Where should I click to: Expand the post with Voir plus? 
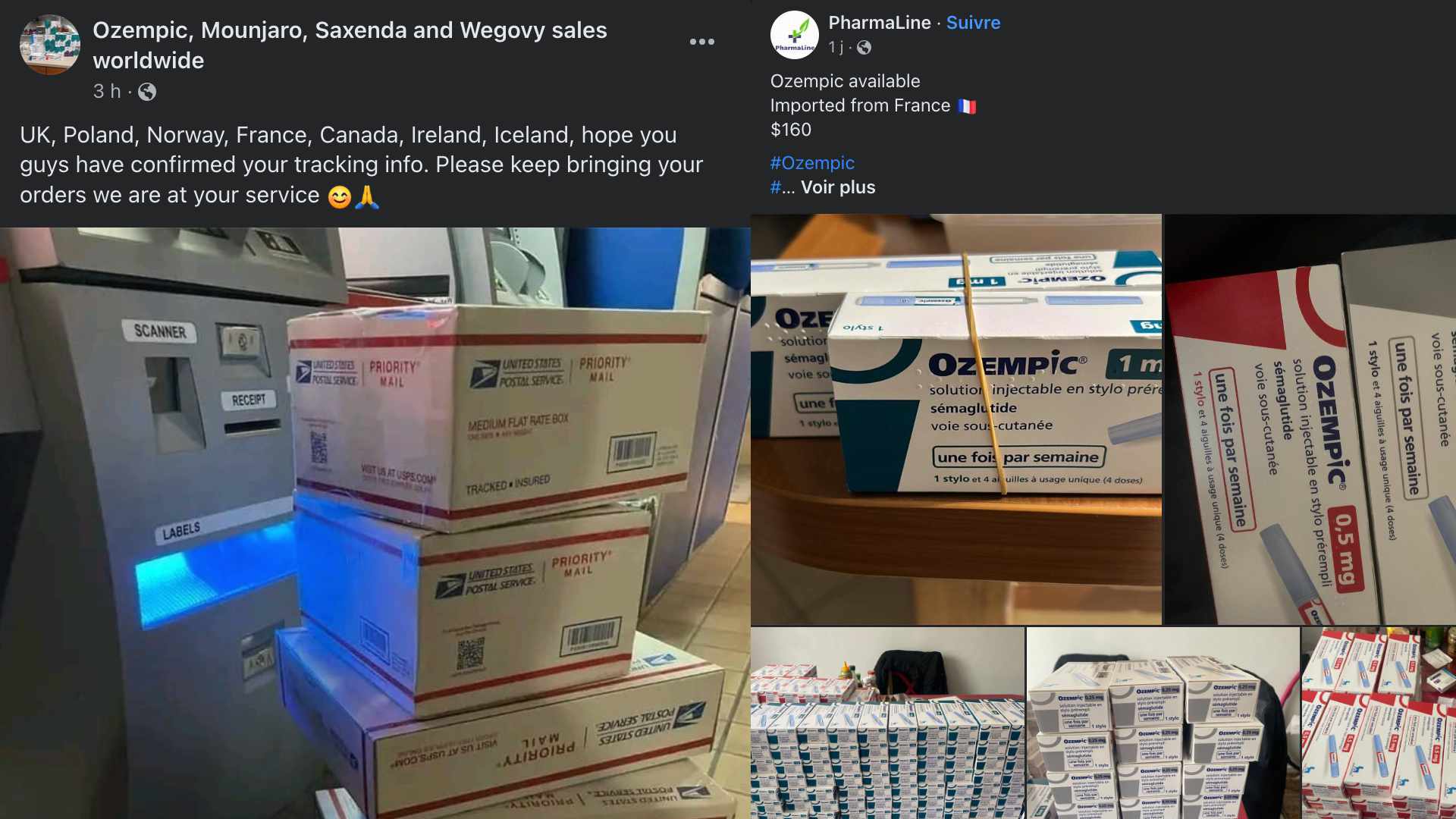point(838,187)
